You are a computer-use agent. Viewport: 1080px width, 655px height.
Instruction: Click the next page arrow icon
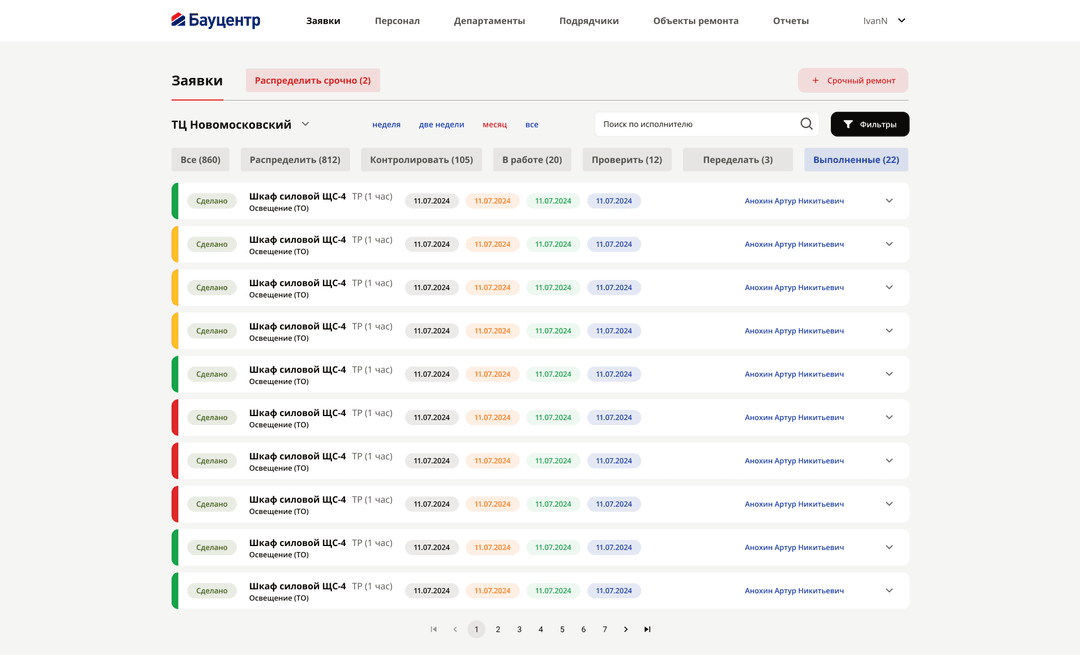click(625, 629)
